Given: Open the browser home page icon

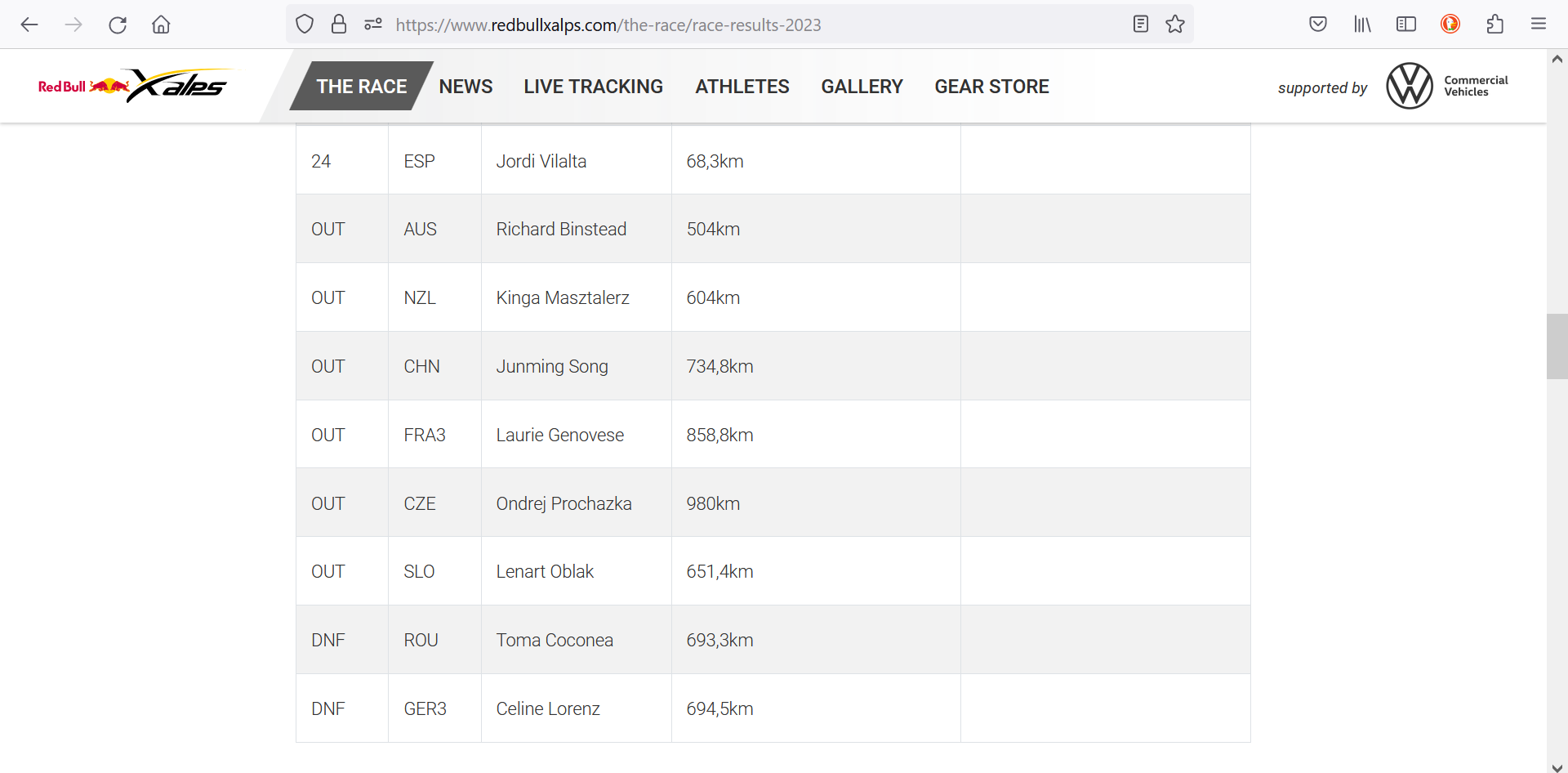Looking at the screenshot, I should (x=162, y=25).
